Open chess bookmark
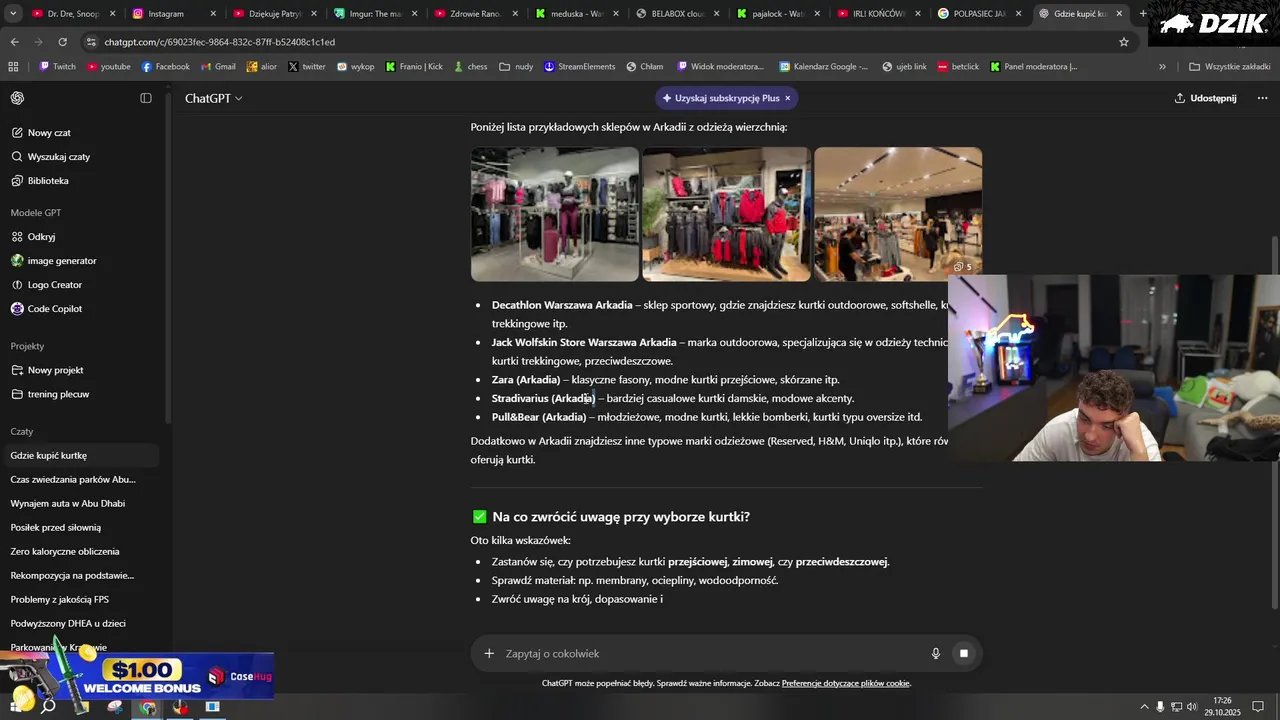 click(x=470, y=67)
